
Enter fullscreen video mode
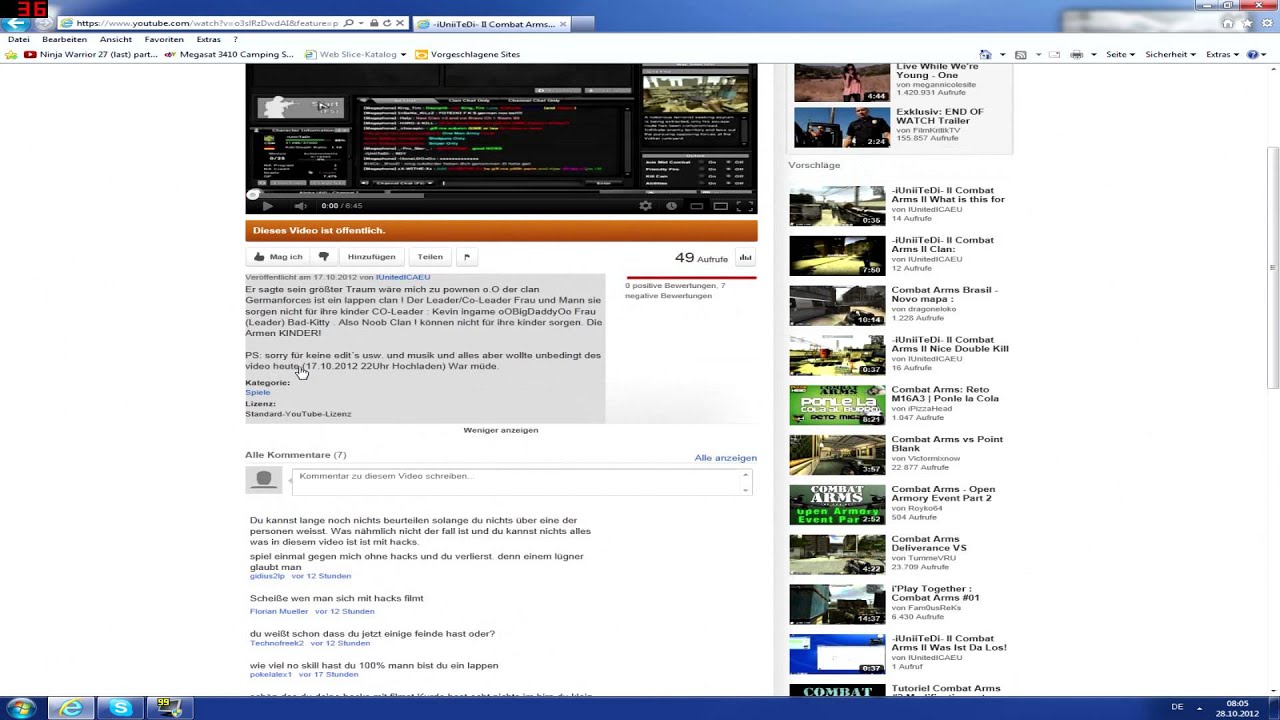point(744,206)
